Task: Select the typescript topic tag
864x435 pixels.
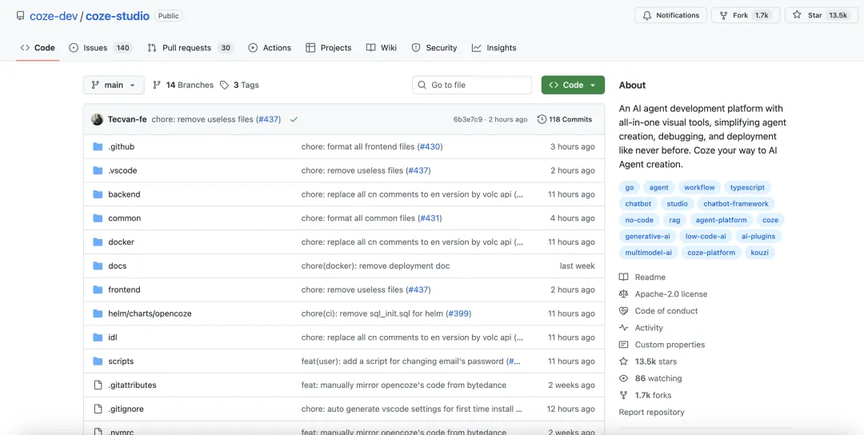Action: click(x=748, y=187)
